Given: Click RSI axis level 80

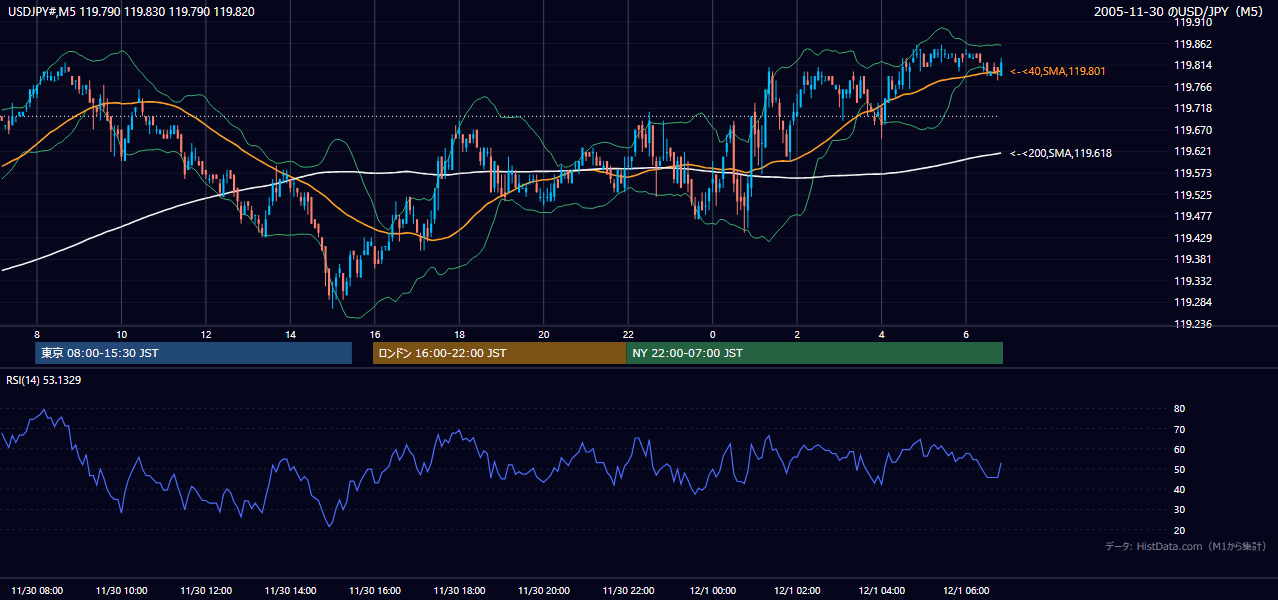Looking at the screenshot, I should pos(1179,409).
